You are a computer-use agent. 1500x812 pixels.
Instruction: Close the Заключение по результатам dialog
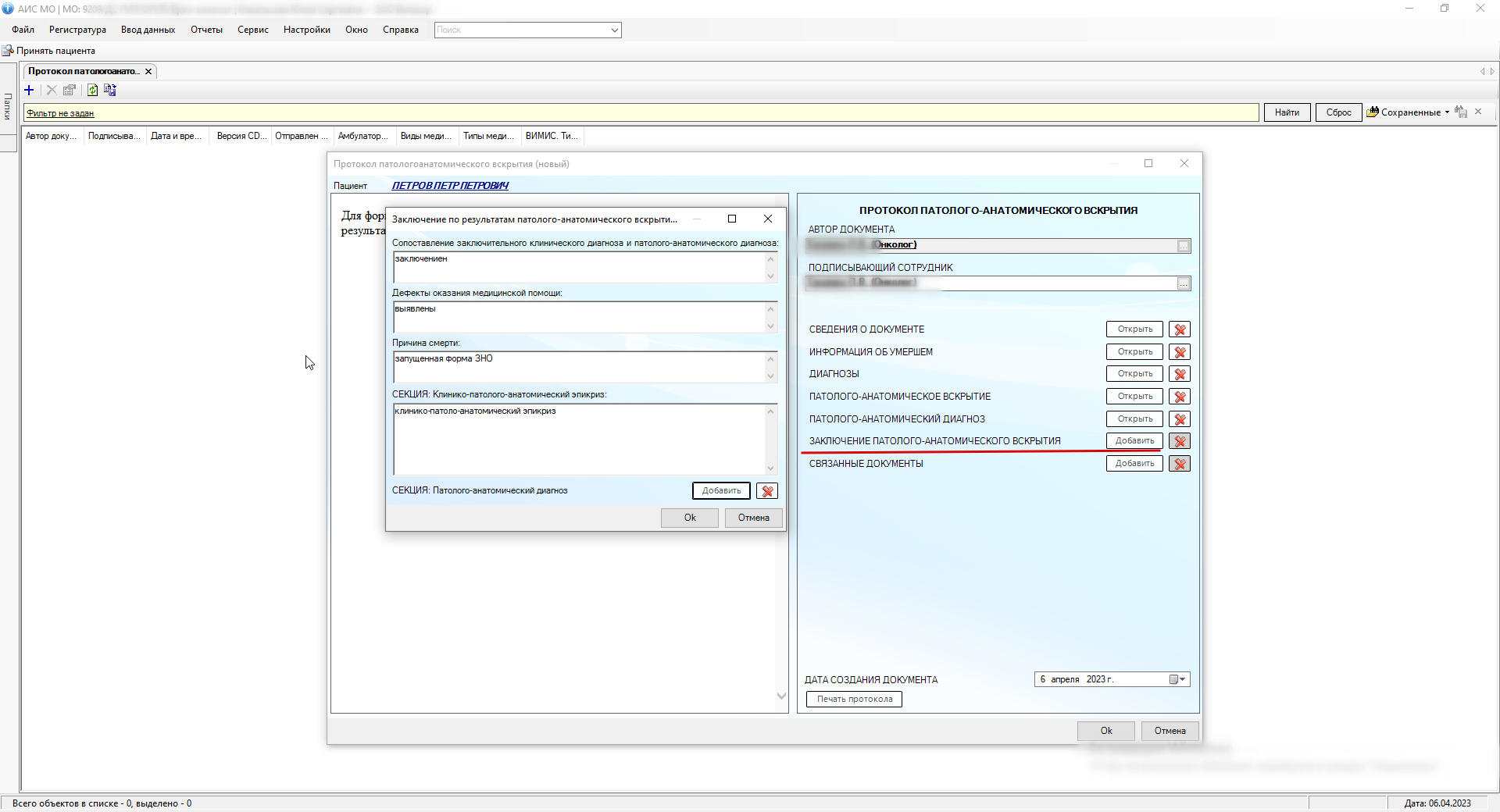[768, 219]
